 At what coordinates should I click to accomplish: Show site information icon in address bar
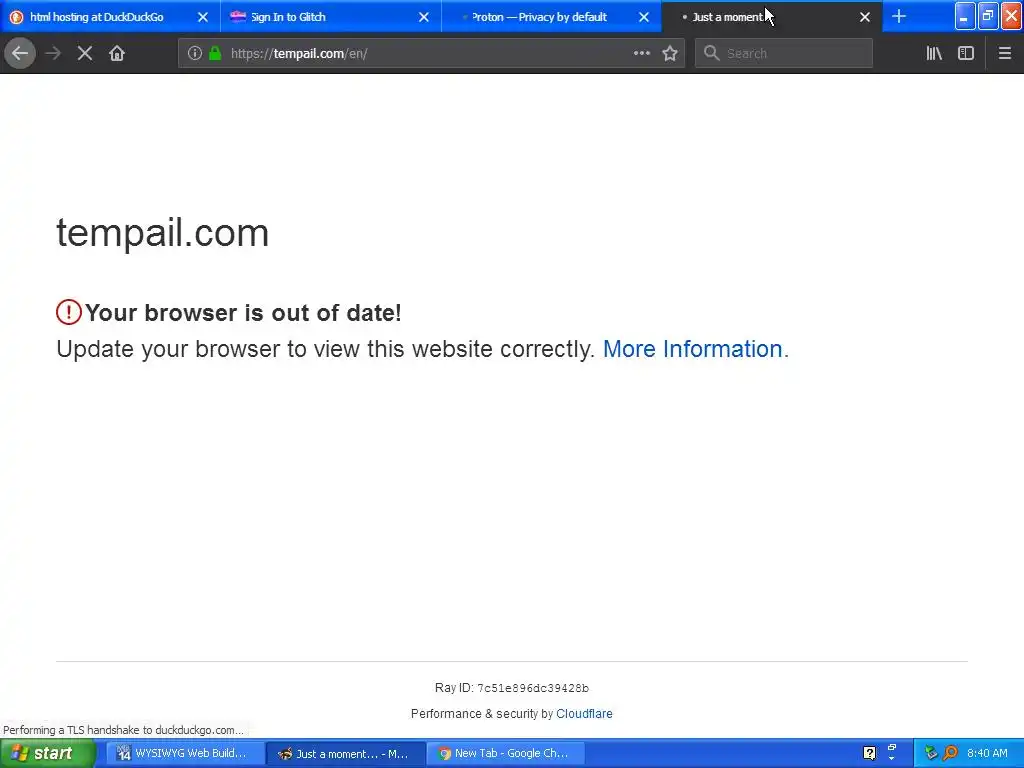tap(195, 54)
